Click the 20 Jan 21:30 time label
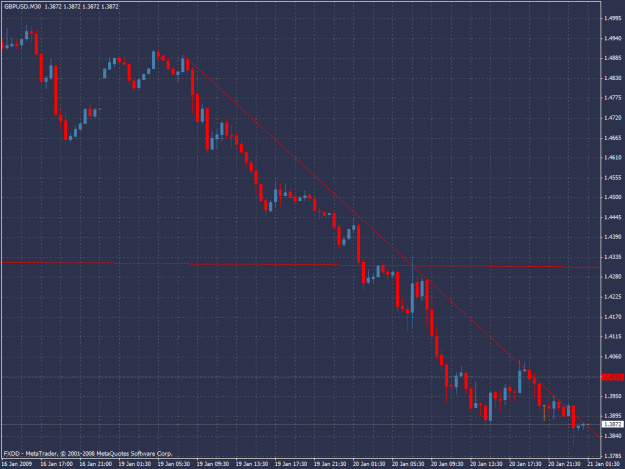This screenshot has height=469, width=625. point(564,464)
